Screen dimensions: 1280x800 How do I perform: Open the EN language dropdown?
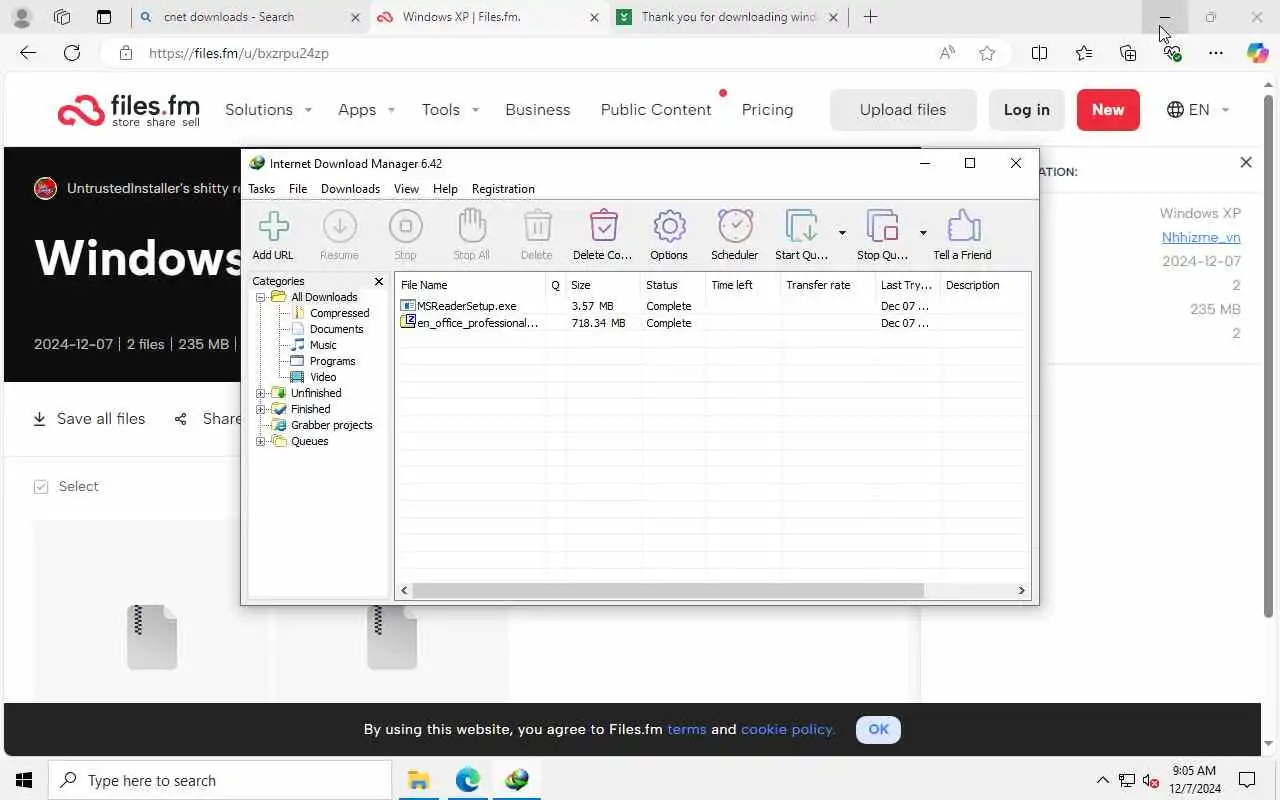[1198, 110]
